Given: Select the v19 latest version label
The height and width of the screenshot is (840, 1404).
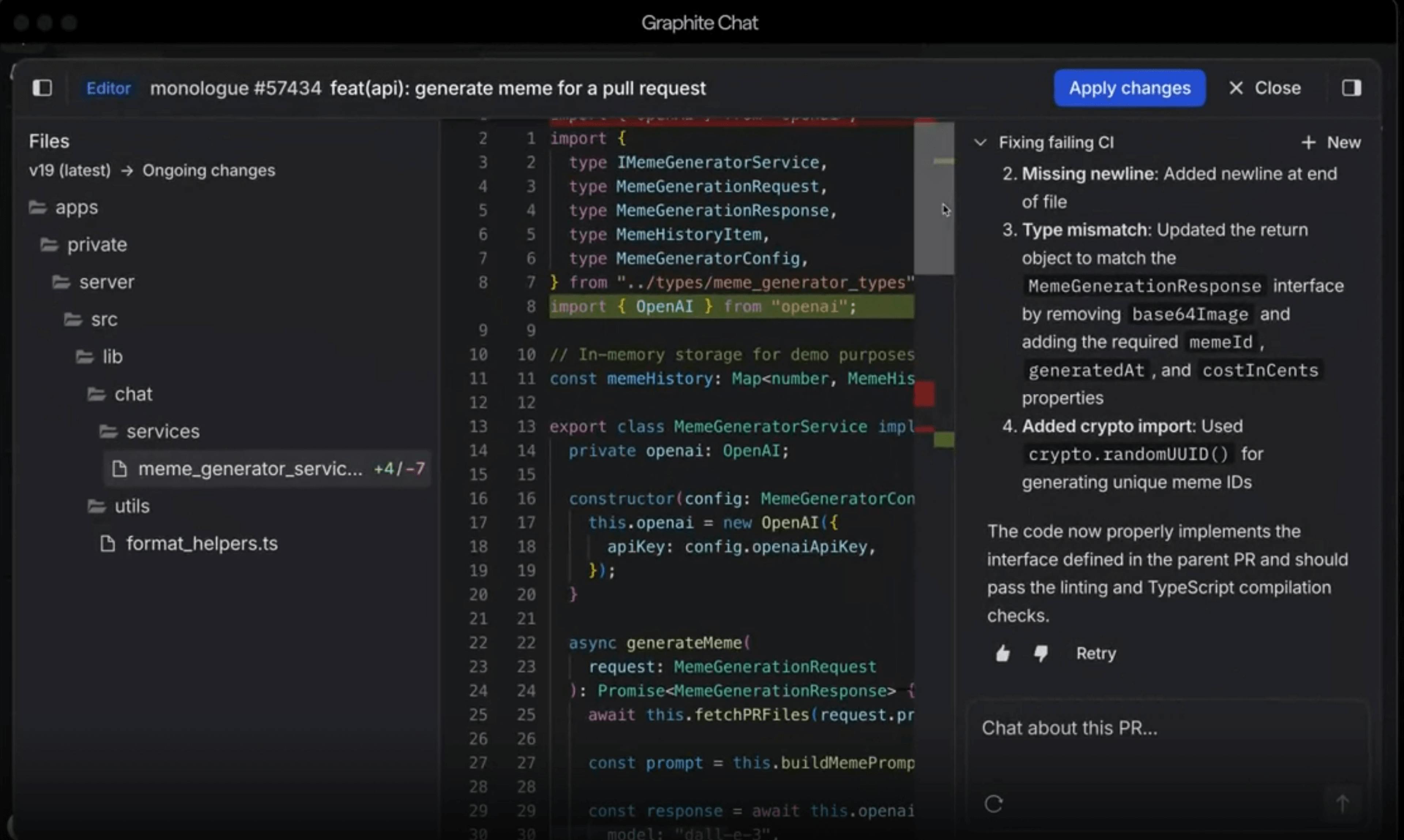Looking at the screenshot, I should click(x=69, y=170).
